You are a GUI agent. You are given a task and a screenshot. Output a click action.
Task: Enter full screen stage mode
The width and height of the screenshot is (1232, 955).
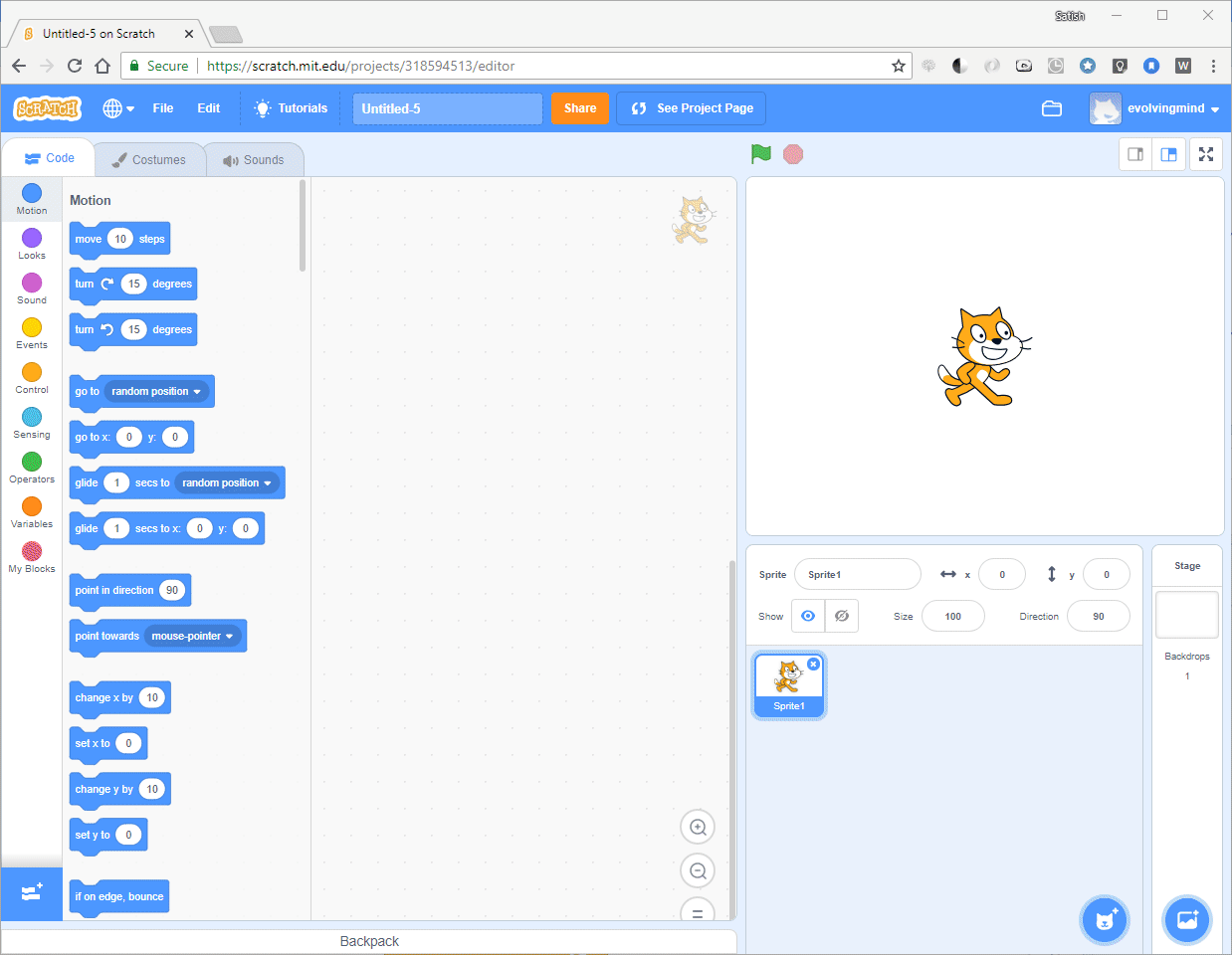1206,154
